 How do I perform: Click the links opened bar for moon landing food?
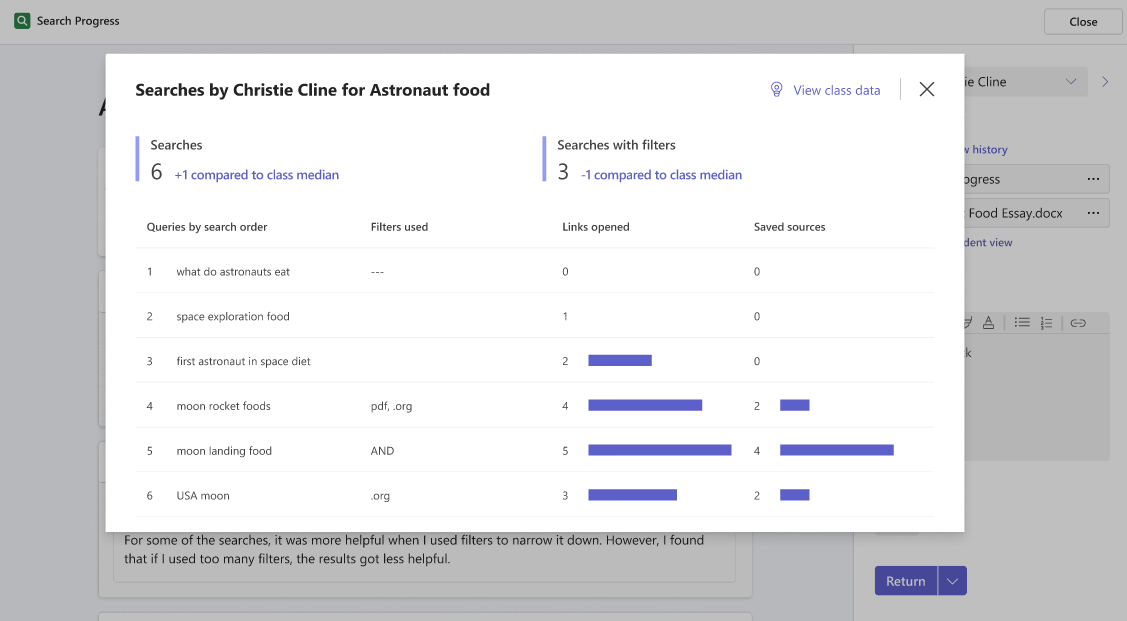660,450
